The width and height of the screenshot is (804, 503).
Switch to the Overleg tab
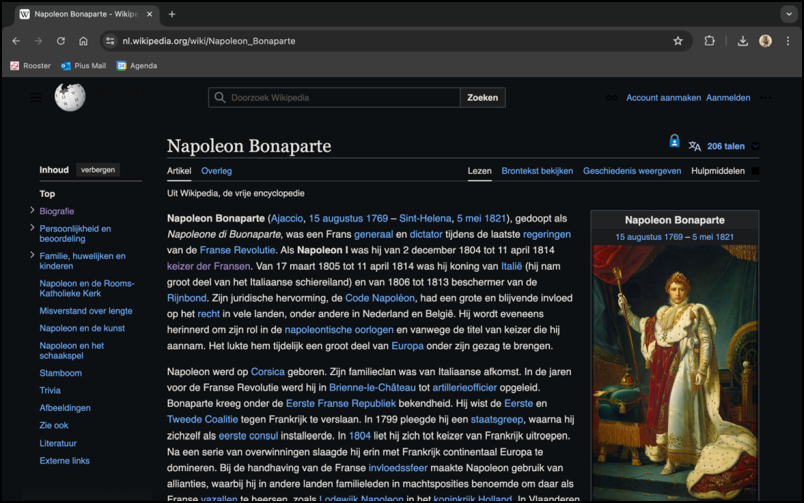pos(216,171)
